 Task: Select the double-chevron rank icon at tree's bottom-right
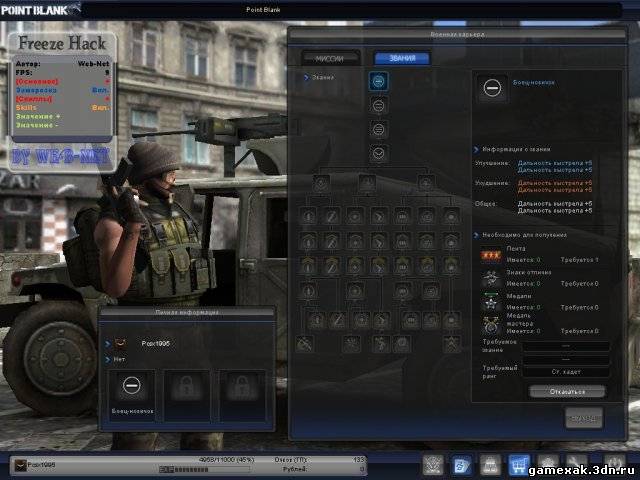pos(451,344)
